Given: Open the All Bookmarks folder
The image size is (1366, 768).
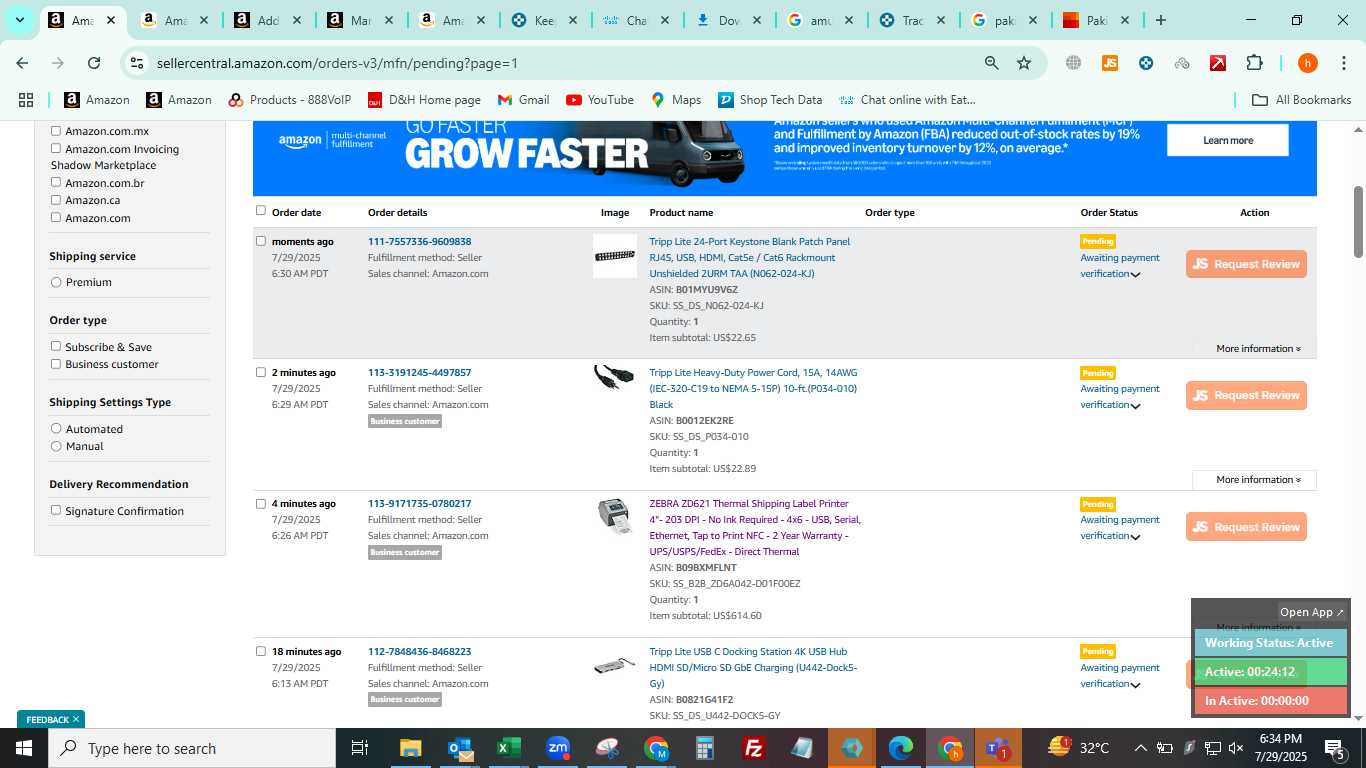Looking at the screenshot, I should point(1302,100).
